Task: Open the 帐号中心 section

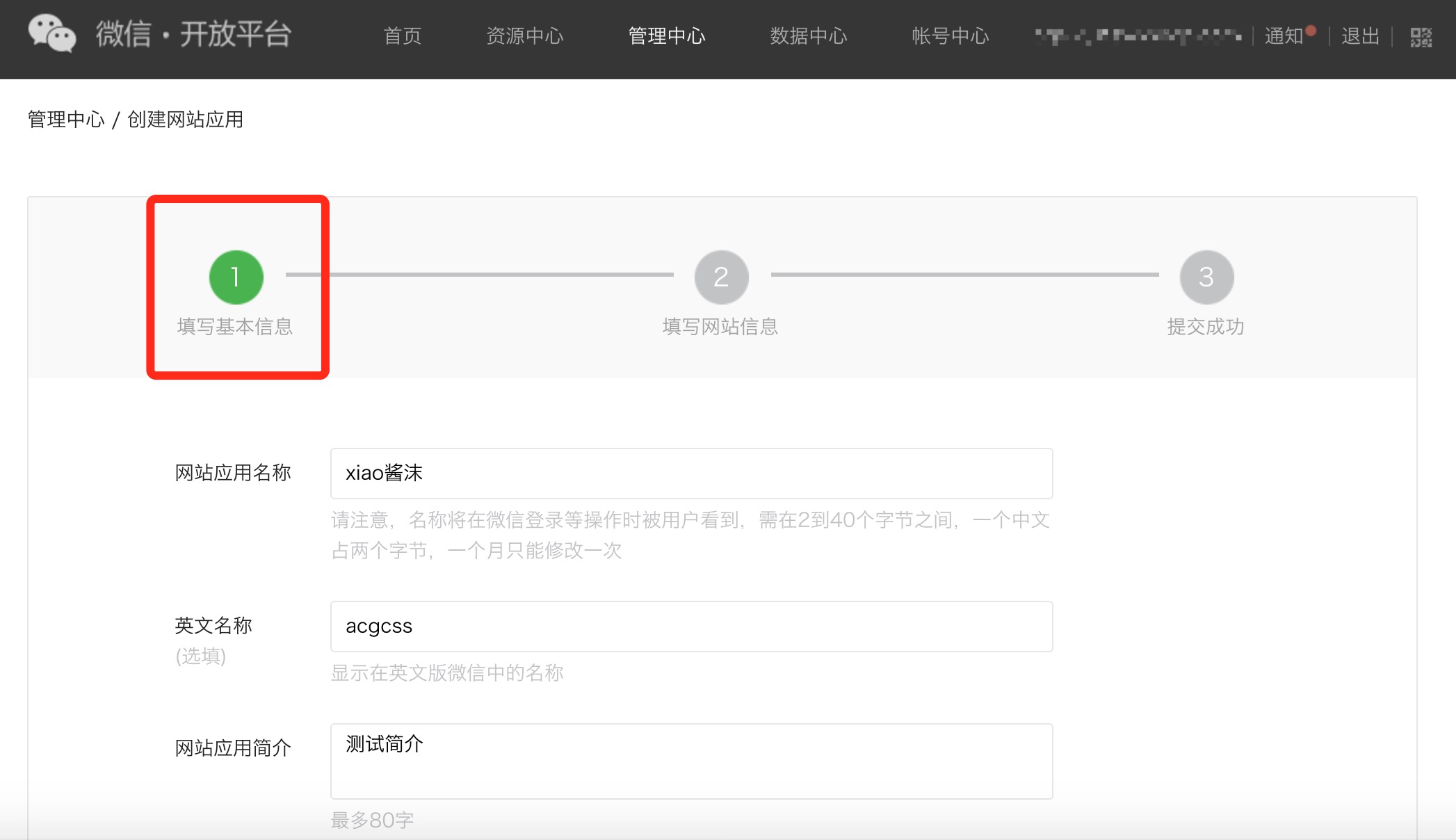Action: click(x=951, y=36)
